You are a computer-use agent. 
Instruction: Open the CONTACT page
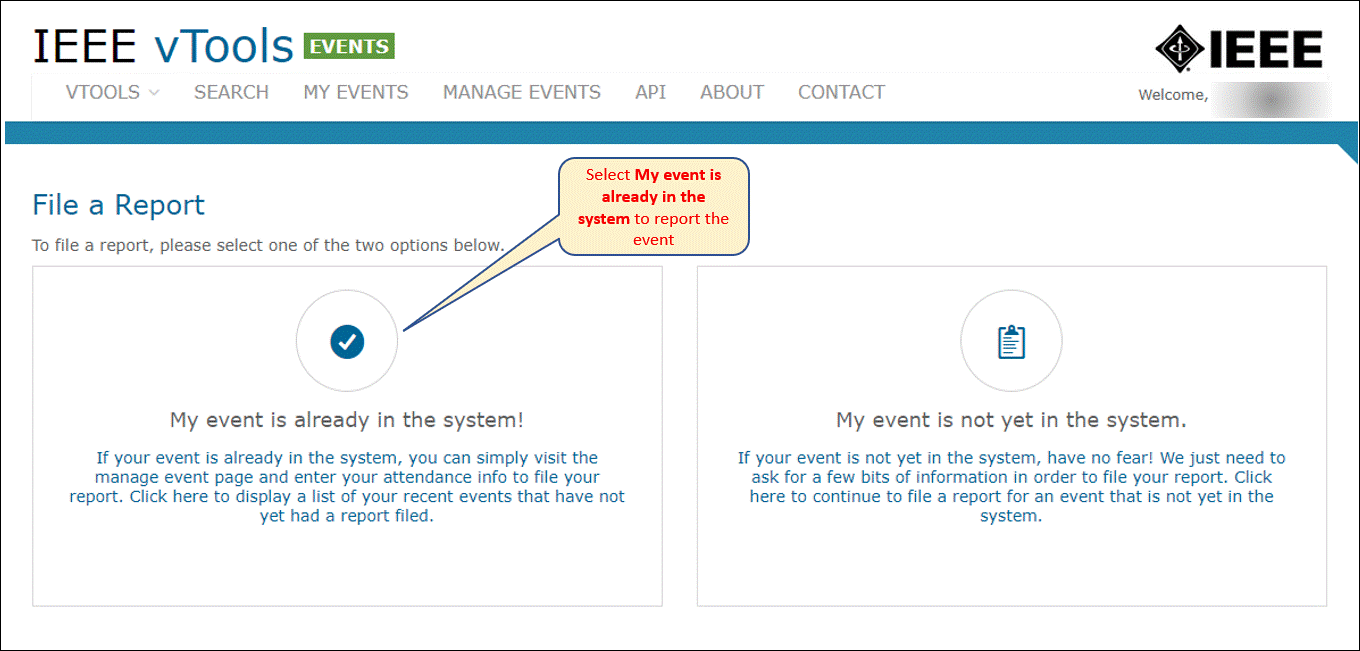pyautogui.click(x=841, y=92)
